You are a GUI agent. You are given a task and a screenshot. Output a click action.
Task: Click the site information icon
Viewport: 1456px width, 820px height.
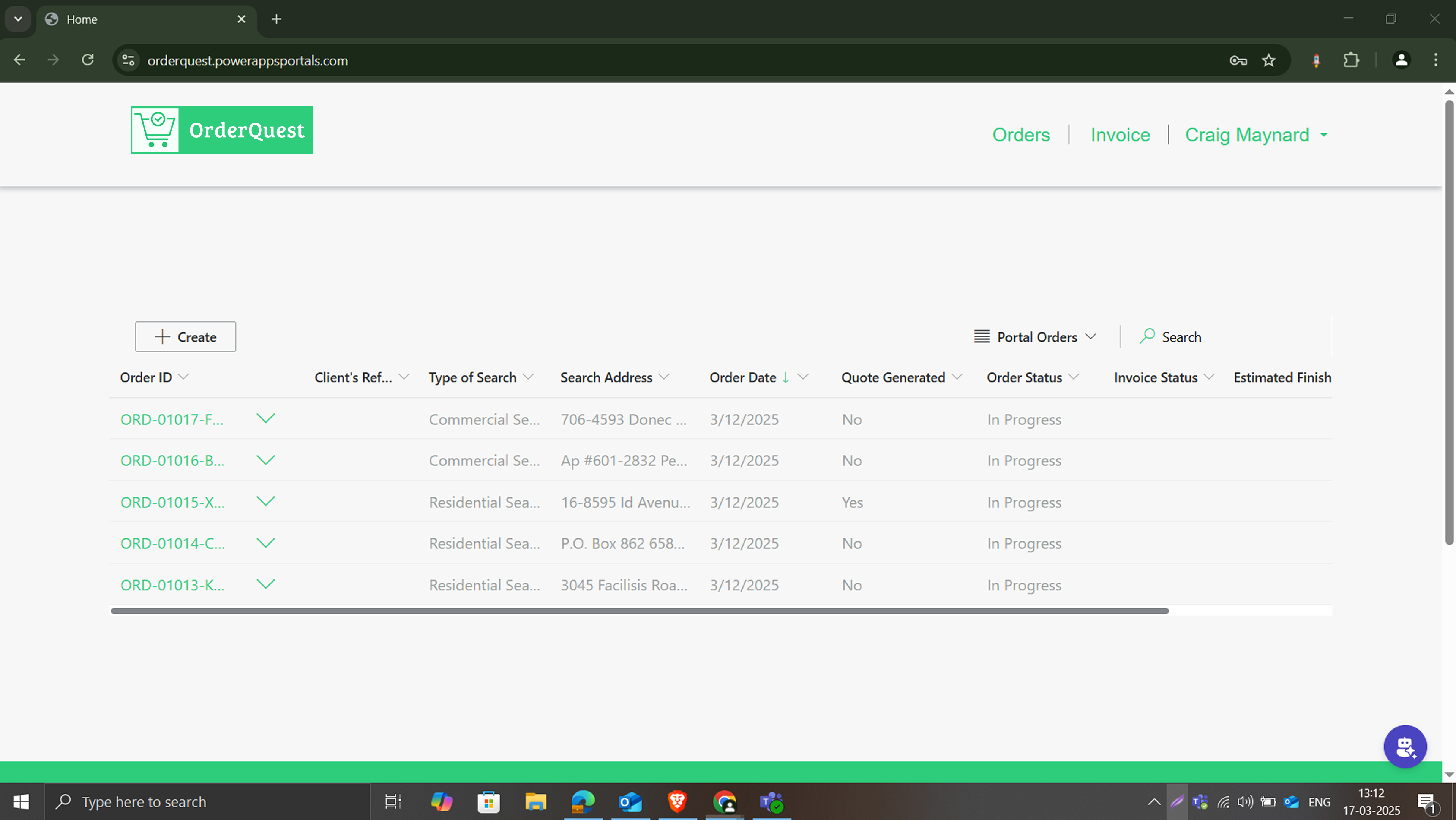click(x=129, y=60)
